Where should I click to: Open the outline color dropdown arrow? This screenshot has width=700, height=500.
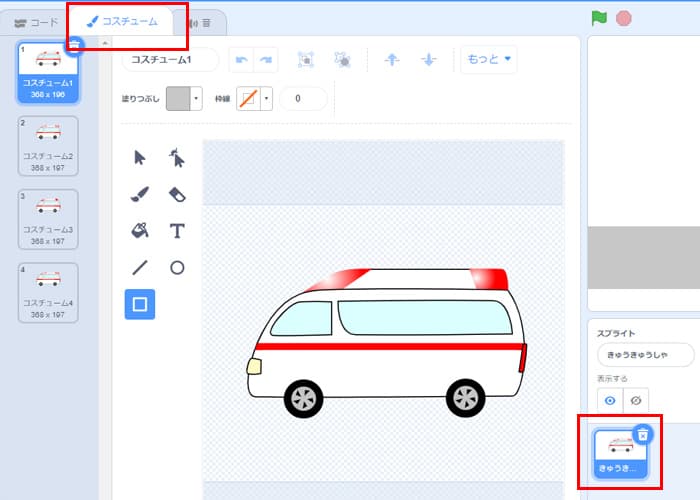coord(267,98)
